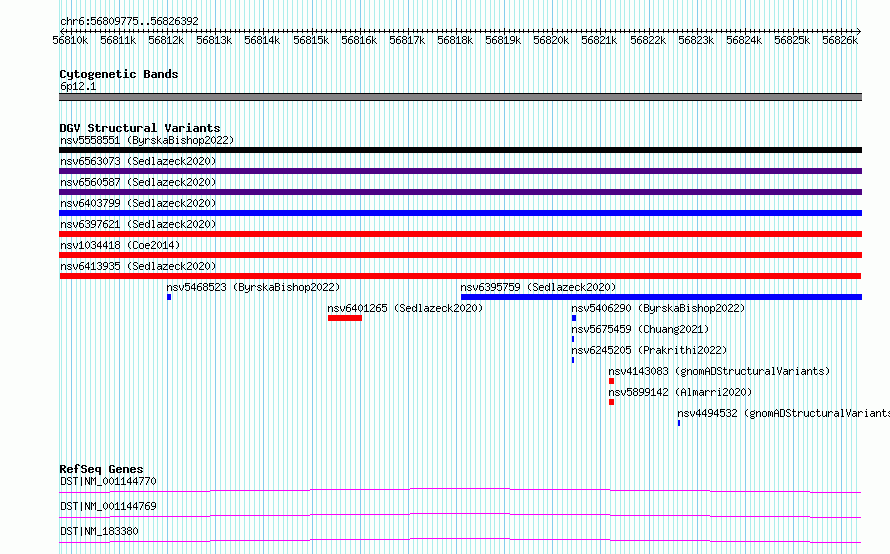The image size is (890, 554).
Task: Click the 56824k ruler tick label
Action: pos(744,40)
